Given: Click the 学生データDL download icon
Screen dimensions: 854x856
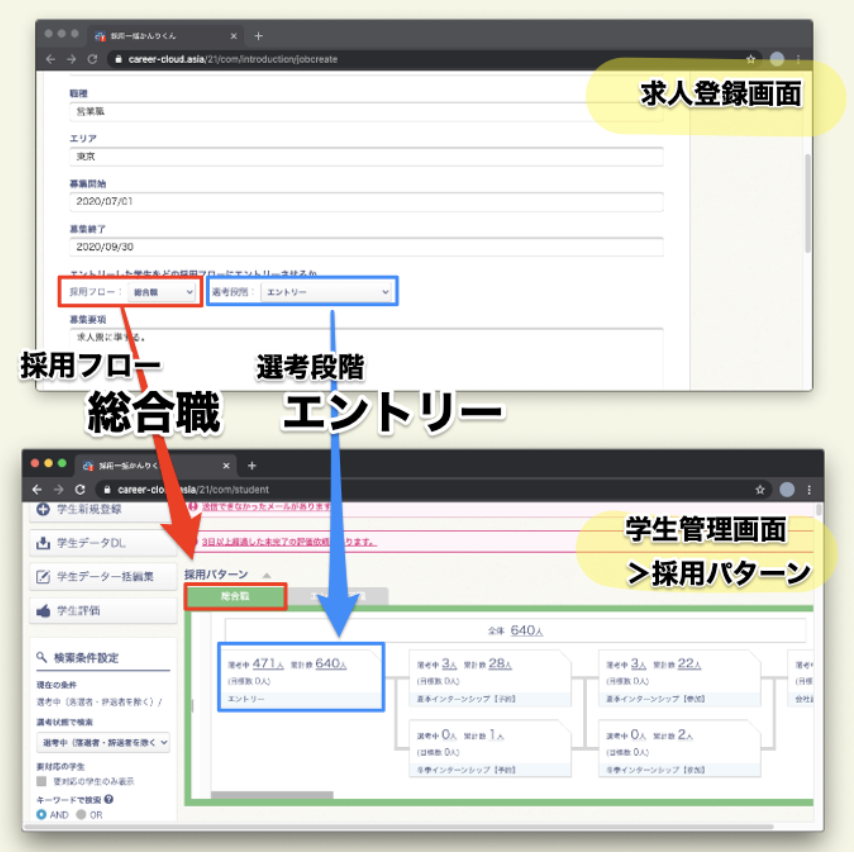Looking at the screenshot, I should [x=43, y=543].
